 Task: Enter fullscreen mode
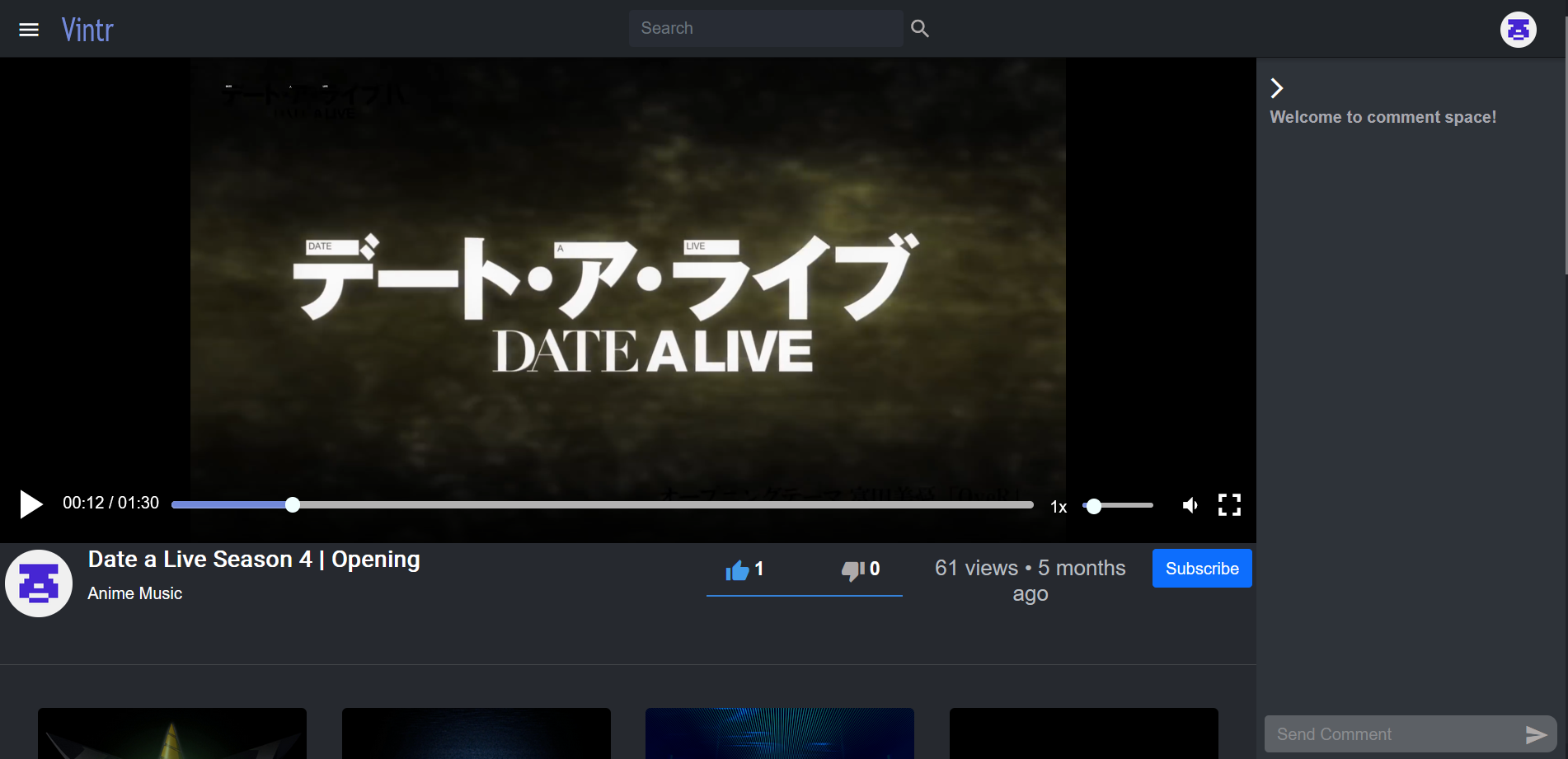[1229, 504]
